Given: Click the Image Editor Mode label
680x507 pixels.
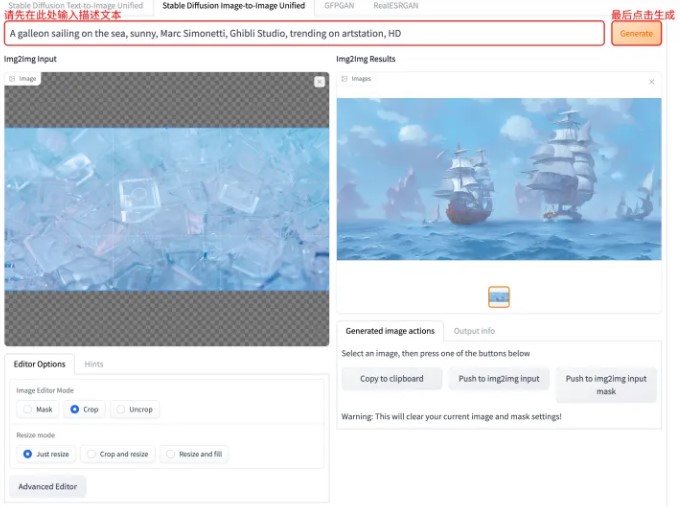Looking at the screenshot, I should (45, 390).
